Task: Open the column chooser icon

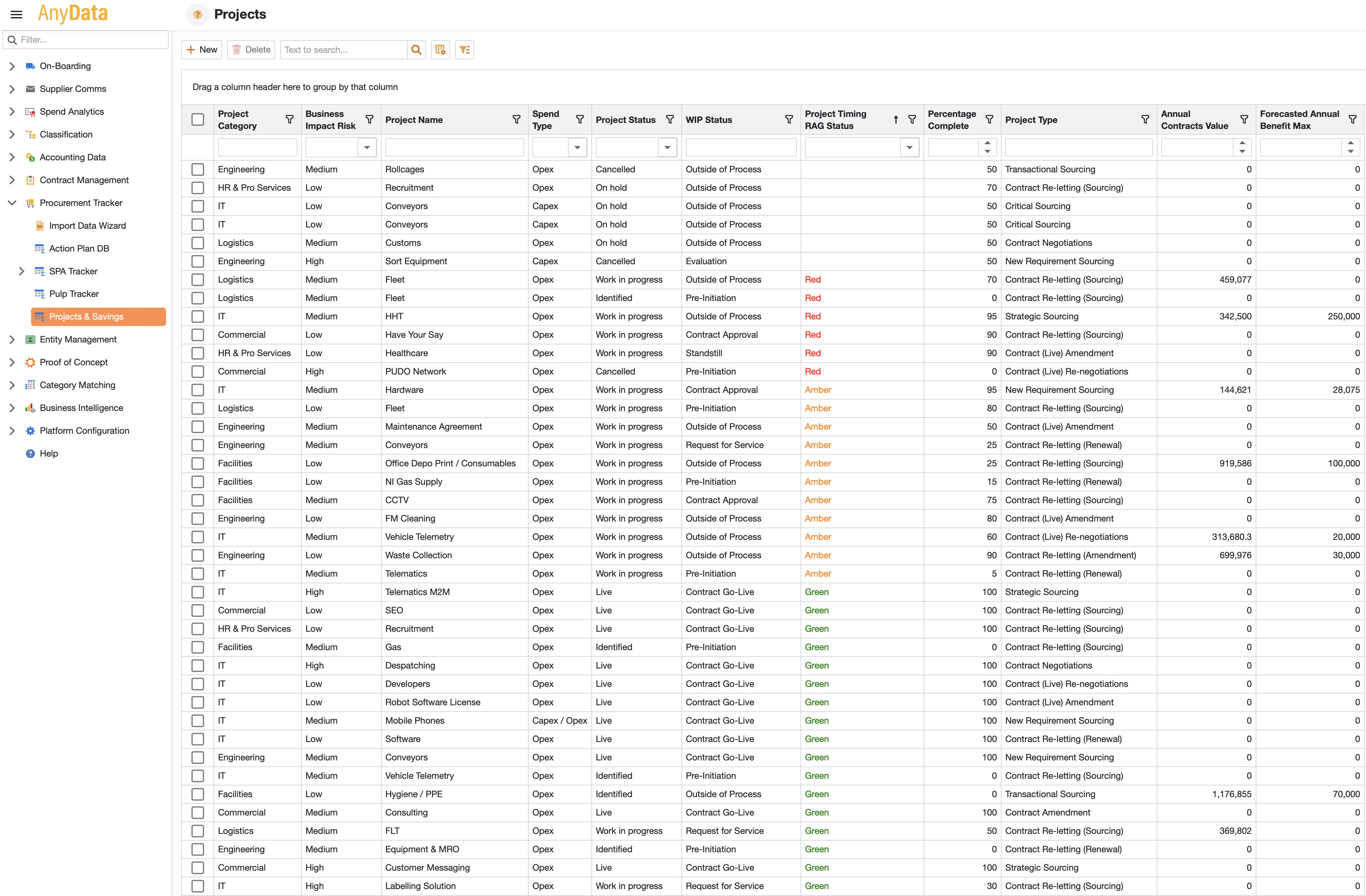Action: pyautogui.click(x=440, y=50)
